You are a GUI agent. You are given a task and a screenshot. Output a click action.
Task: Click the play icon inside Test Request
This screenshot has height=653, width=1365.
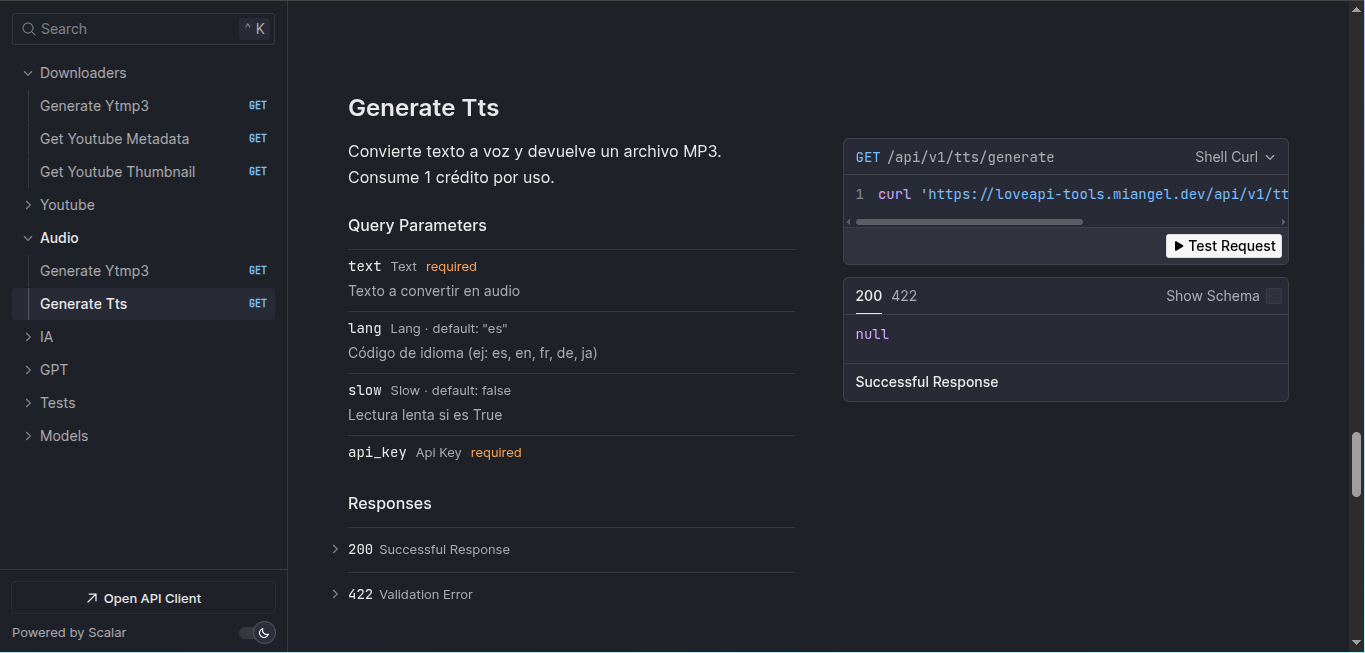point(1178,245)
